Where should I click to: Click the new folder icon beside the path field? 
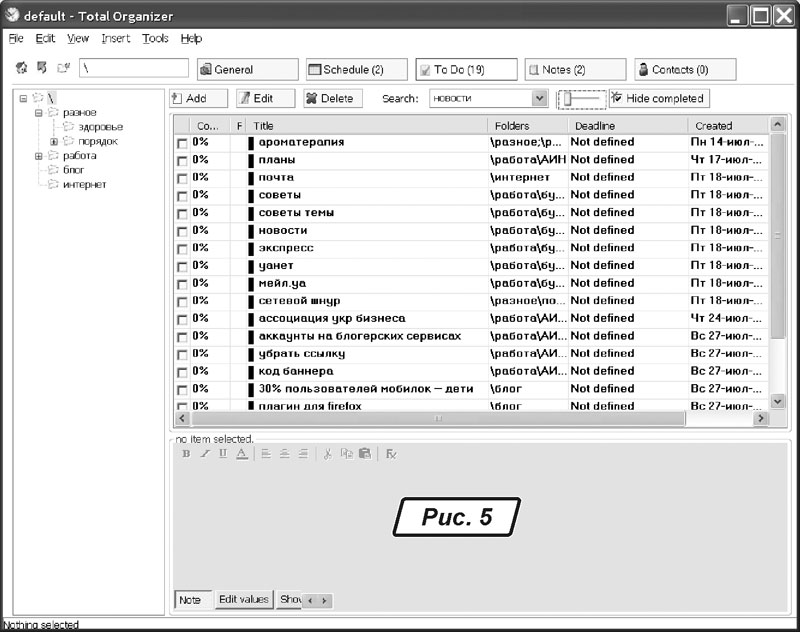63,69
